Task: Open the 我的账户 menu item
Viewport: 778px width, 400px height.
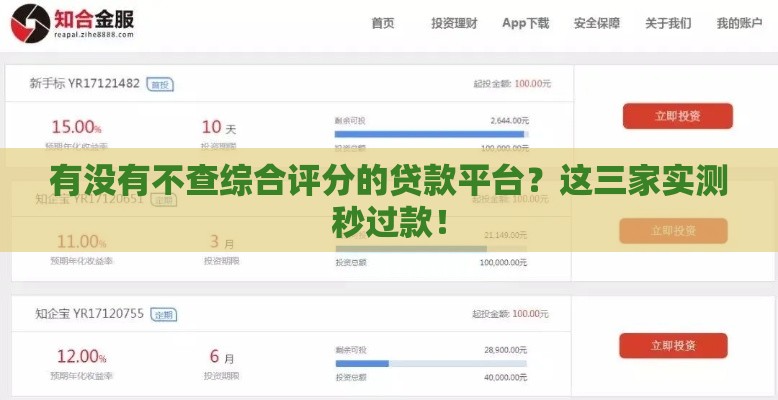Action: pos(739,23)
